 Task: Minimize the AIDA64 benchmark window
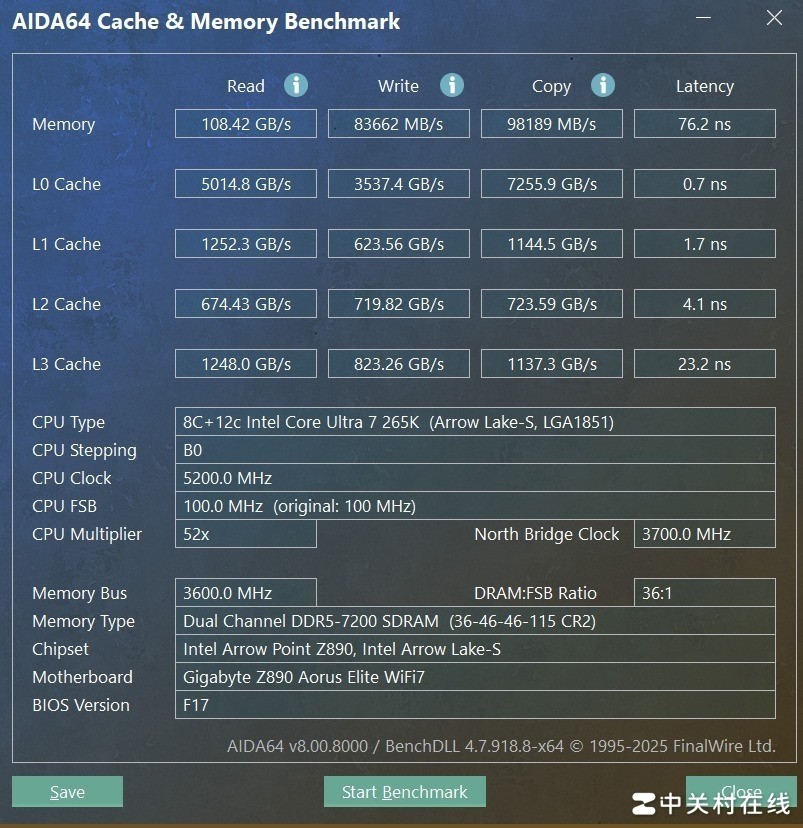702,17
